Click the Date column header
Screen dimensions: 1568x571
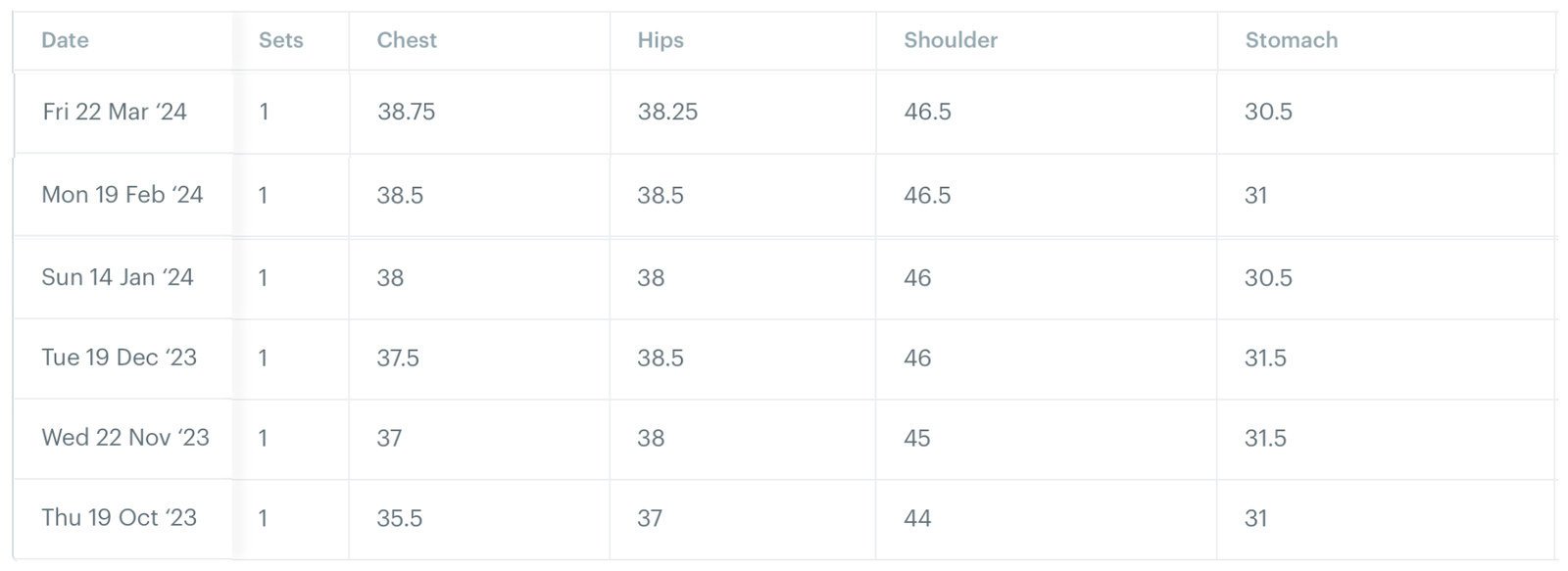65,40
